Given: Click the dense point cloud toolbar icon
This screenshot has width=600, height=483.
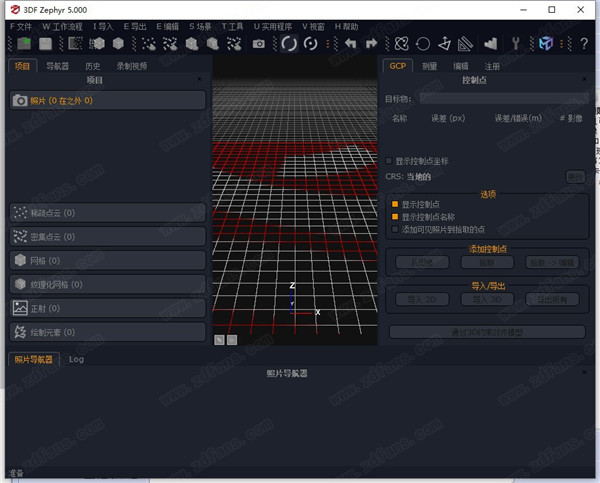Looking at the screenshot, I should click(170, 44).
